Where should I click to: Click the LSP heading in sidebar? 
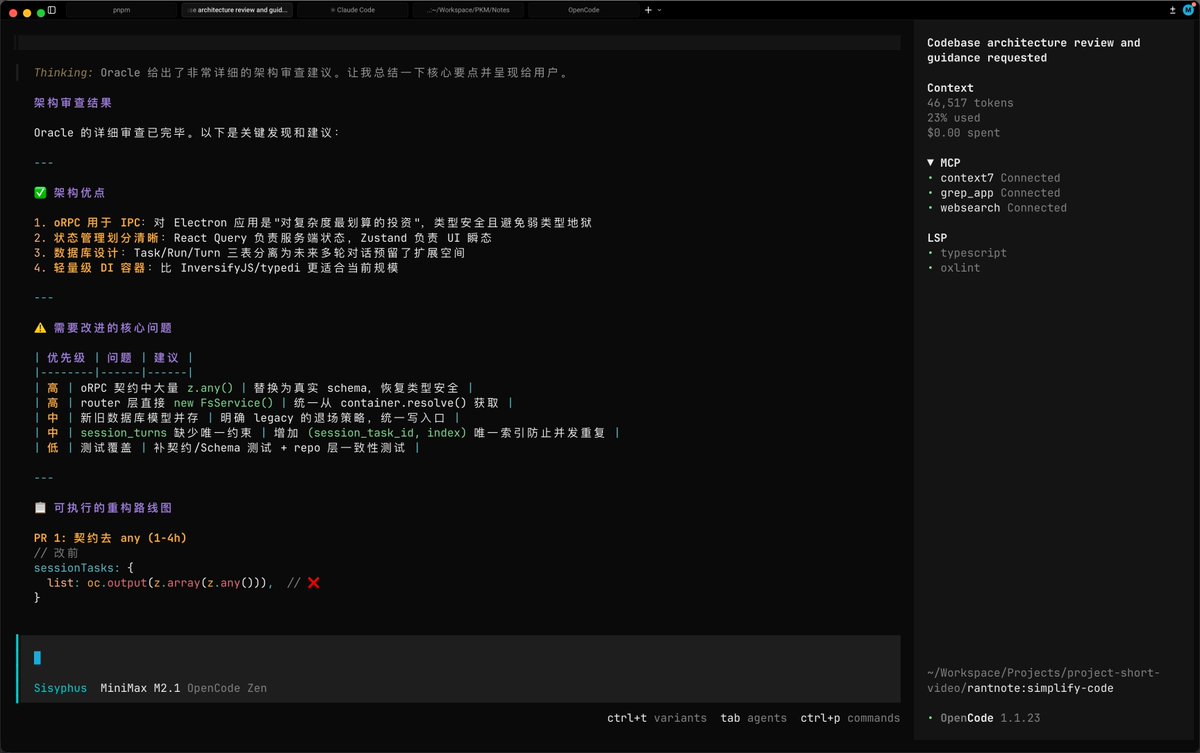(937, 238)
